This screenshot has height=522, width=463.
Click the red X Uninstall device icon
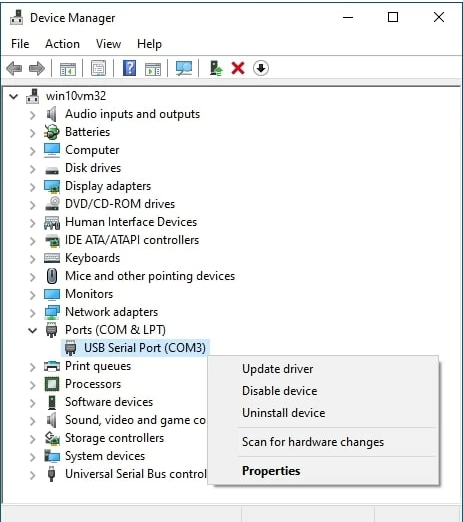[238, 68]
